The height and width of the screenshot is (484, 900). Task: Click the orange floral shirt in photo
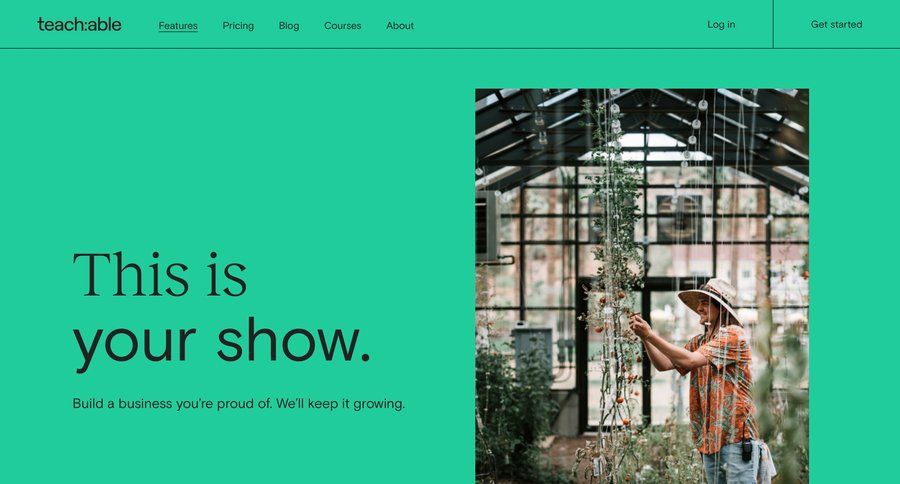coord(721,389)
